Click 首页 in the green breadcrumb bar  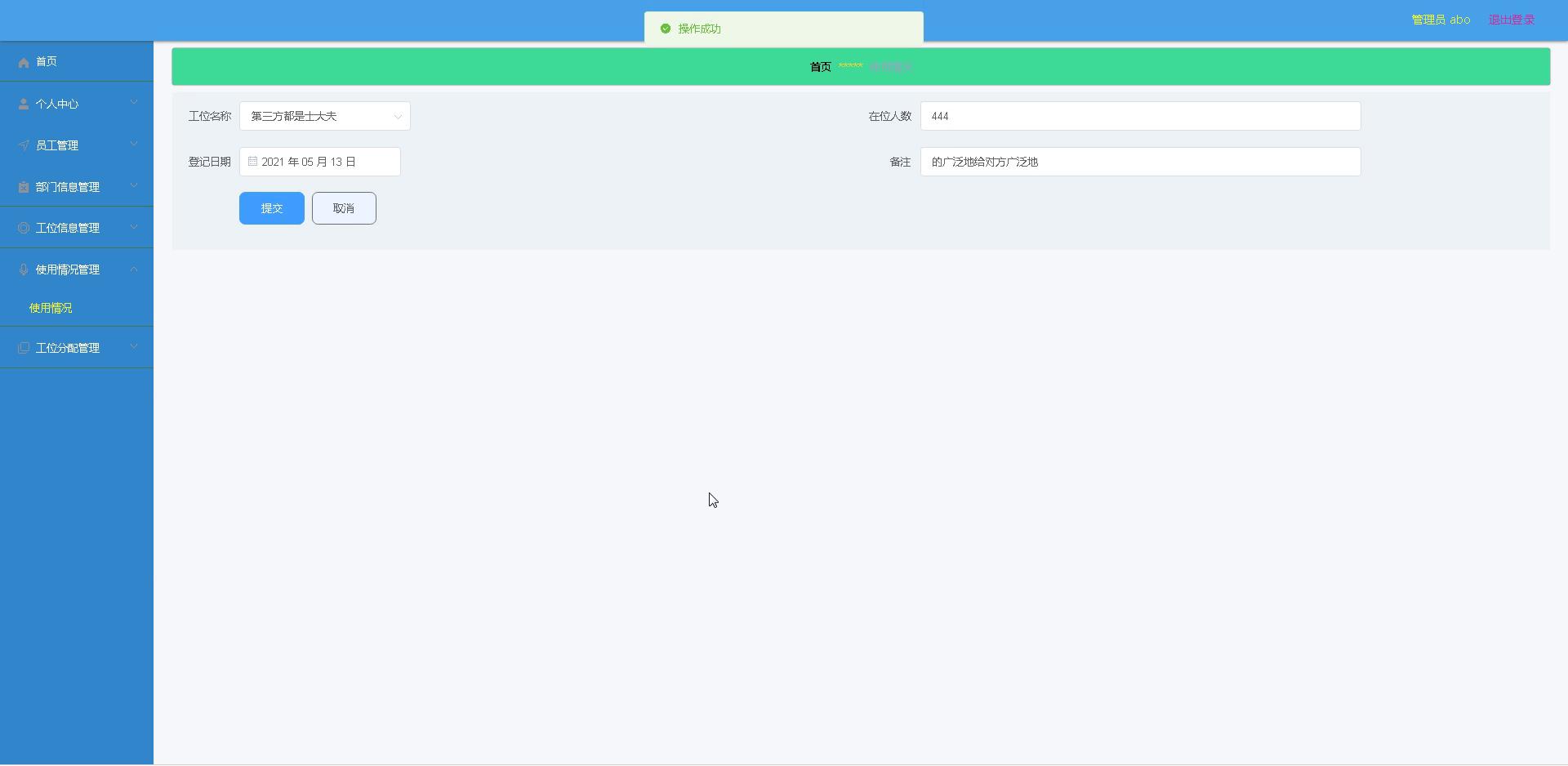[x=820, y=67]
